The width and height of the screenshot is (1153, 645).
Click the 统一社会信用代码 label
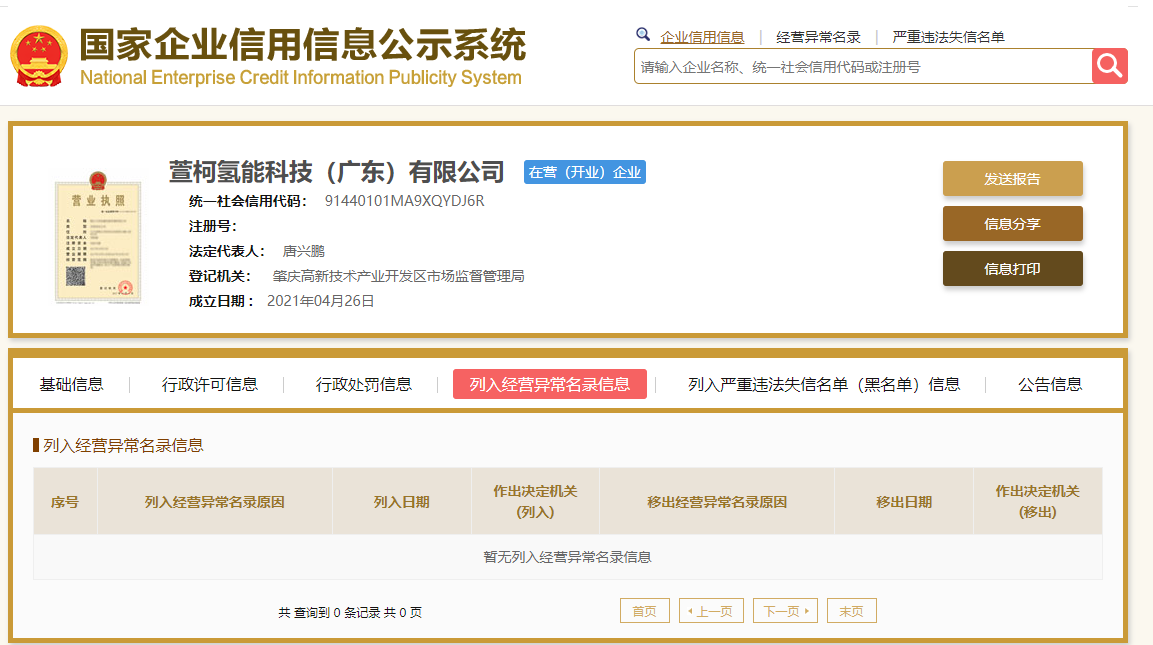point(248,202)
